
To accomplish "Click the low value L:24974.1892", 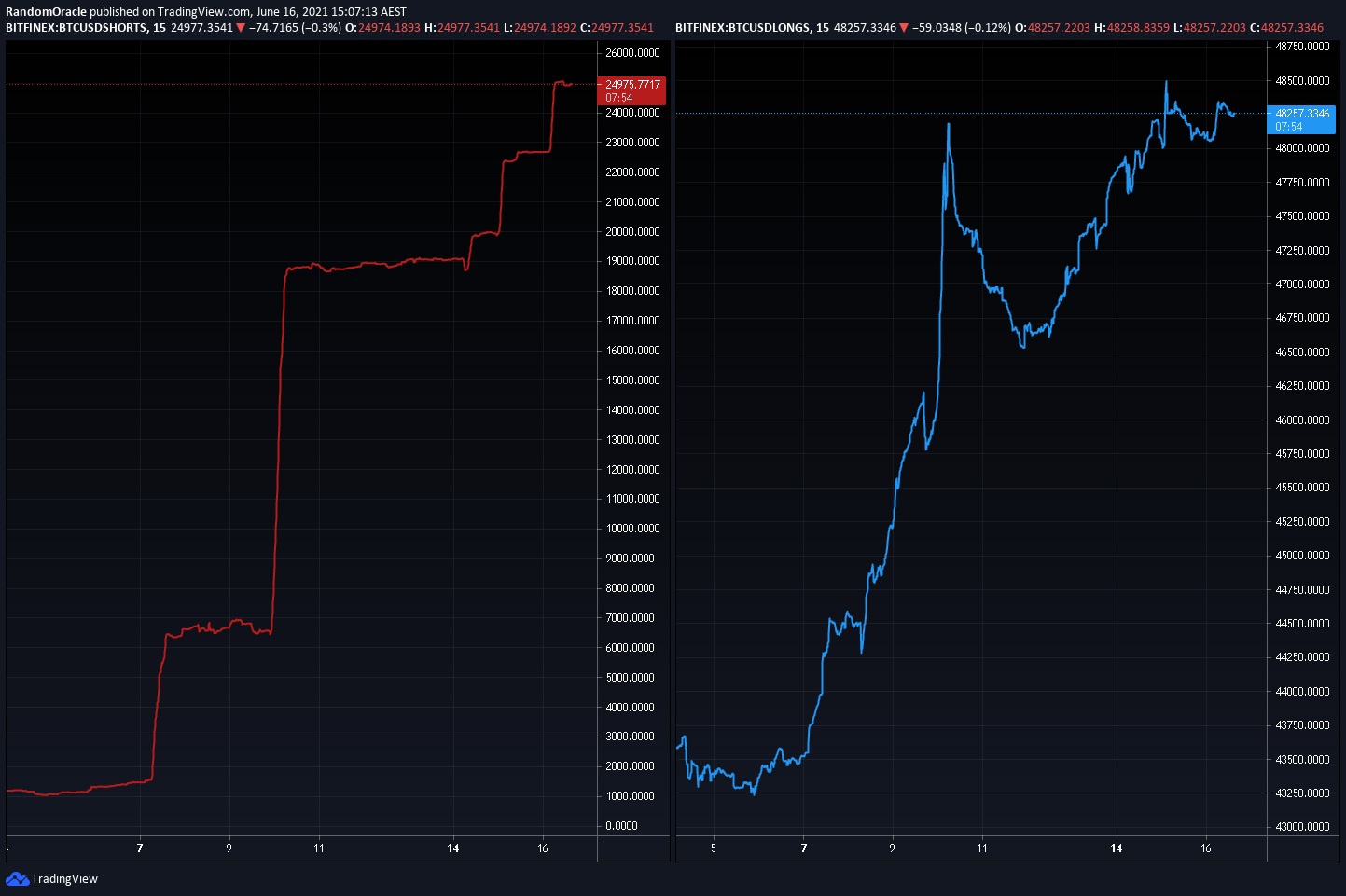I will pyautogui.click(x=540, y=28).
